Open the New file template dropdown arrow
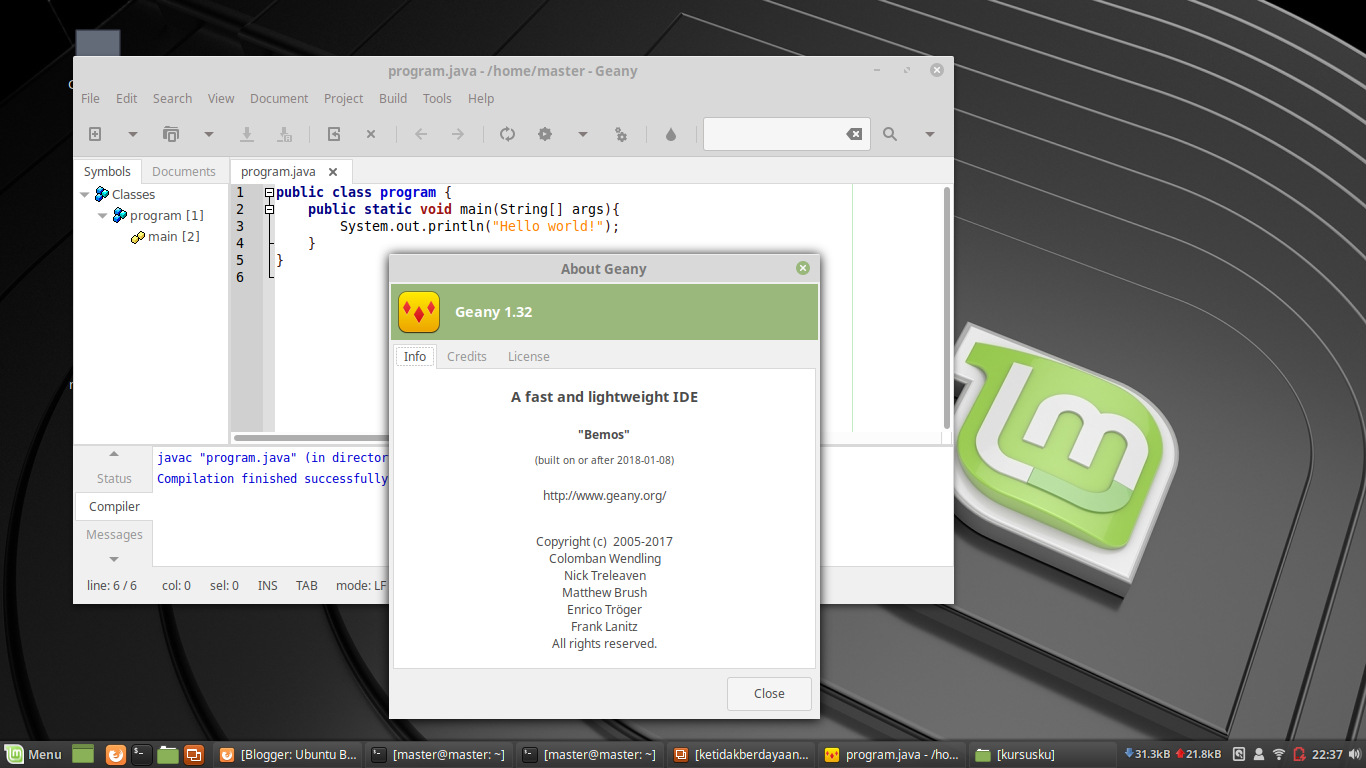 (132, 134)
